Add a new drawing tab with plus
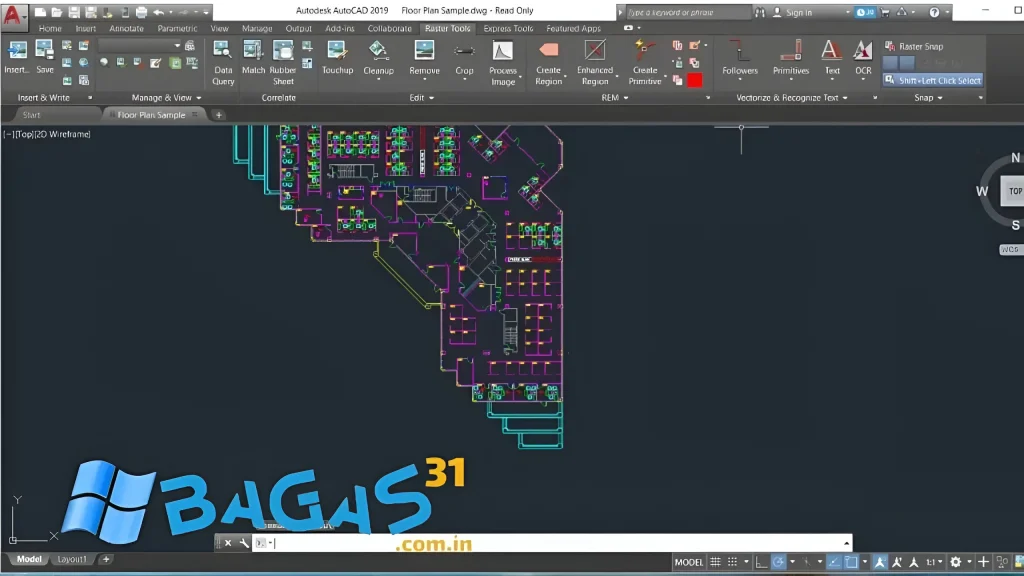Screen dimensions: 1024x576 point(219,115)
